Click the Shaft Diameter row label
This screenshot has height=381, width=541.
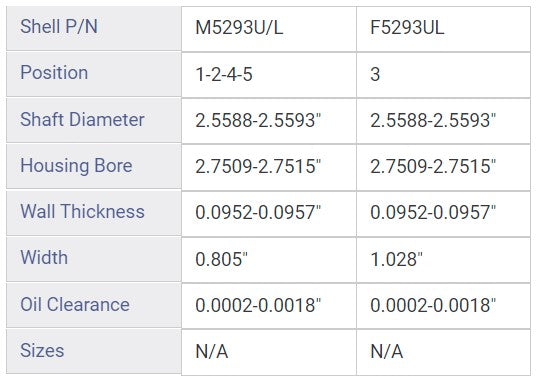click(94, 120)
